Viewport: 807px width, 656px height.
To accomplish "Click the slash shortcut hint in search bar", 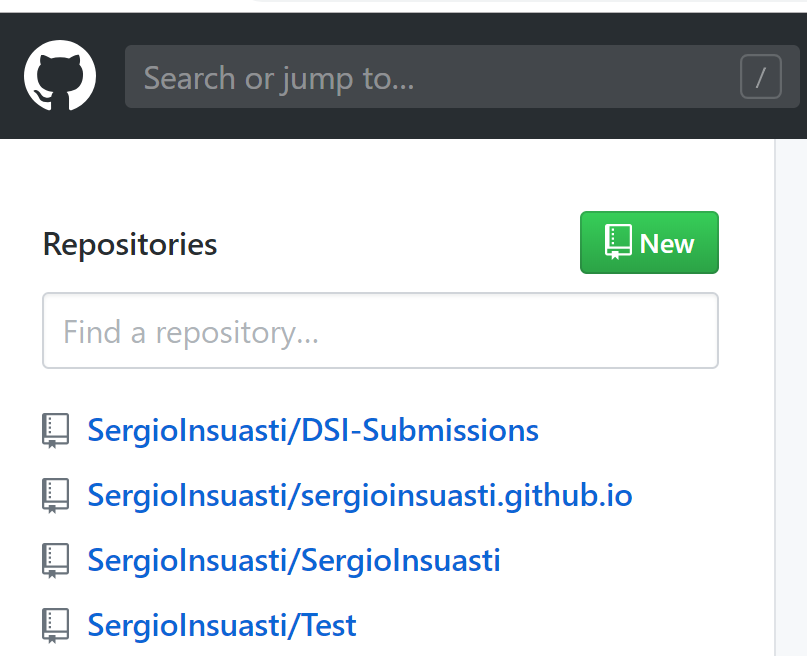I will [x=761, y=77].
